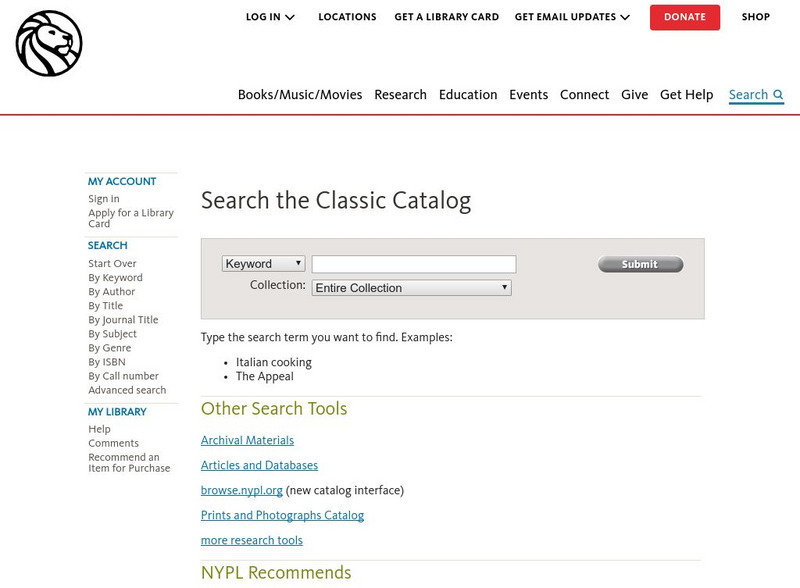The height and width of the screenshot is (588, 800).
Task: Search By Genre sidebar link
Action: click(110, 348)
